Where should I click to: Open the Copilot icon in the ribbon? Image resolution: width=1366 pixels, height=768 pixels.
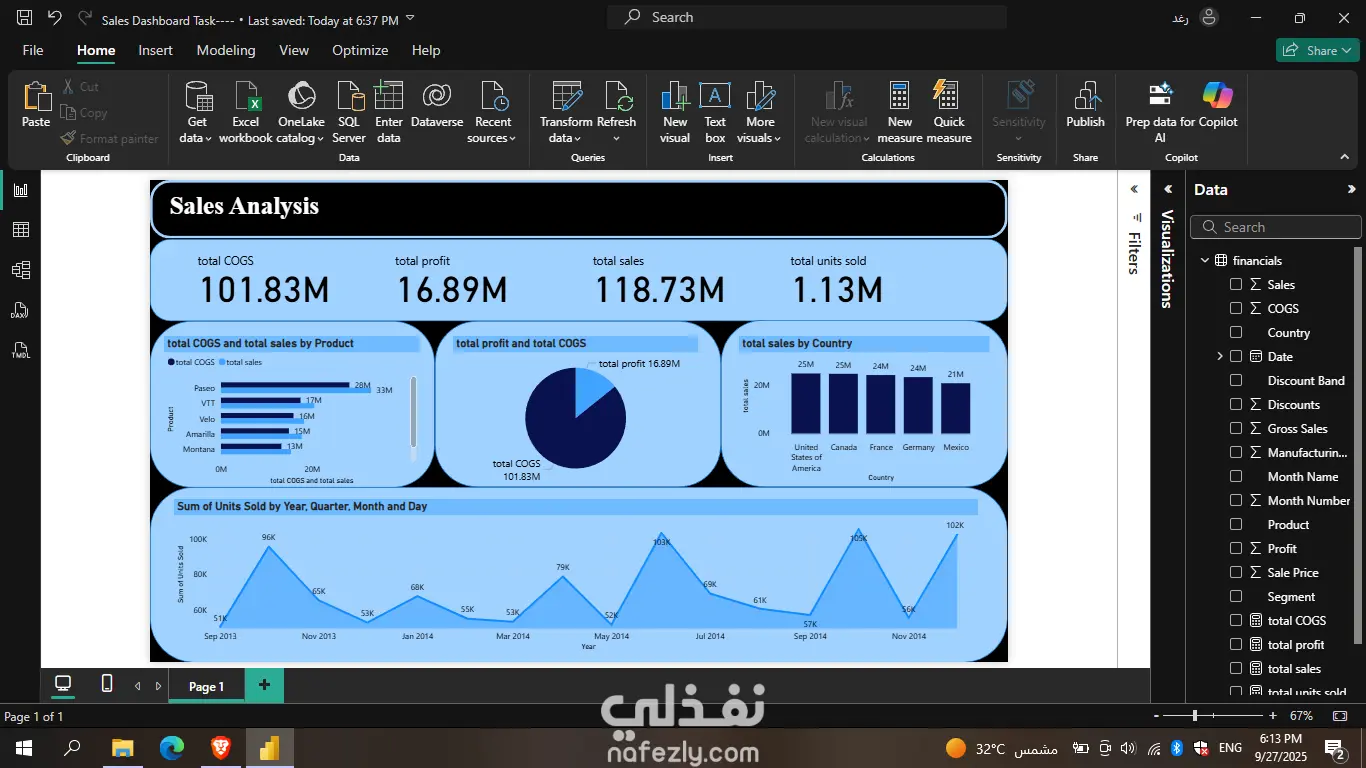[1217, 96]
